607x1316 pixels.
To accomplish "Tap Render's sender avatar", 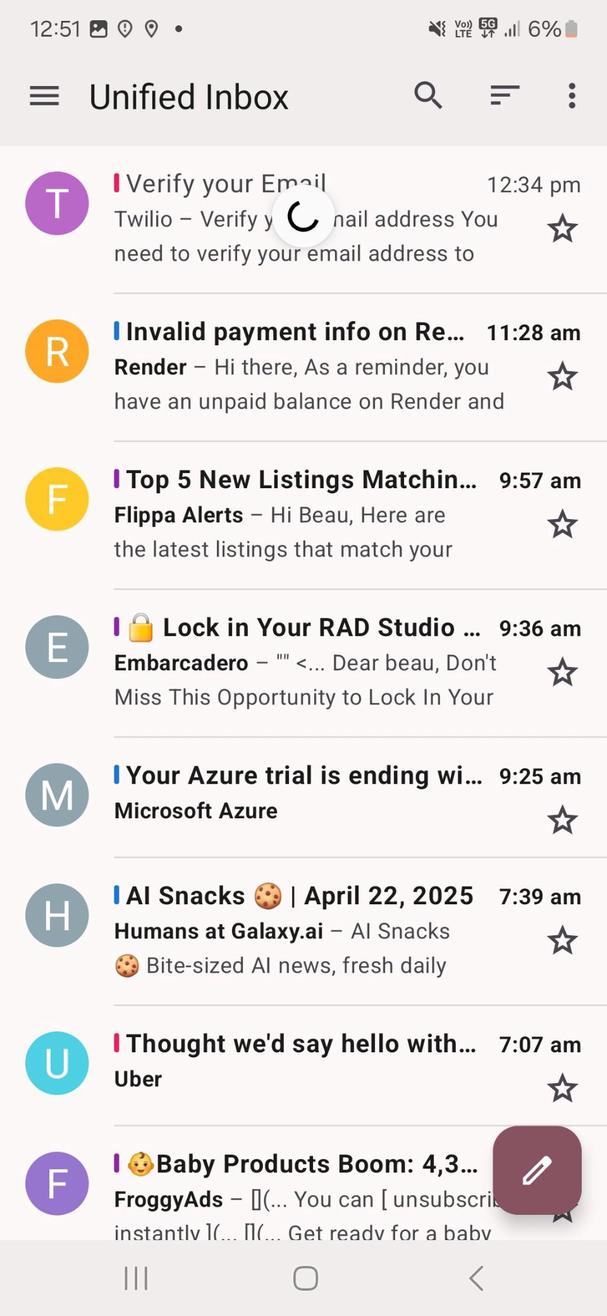I will (57, 351).
